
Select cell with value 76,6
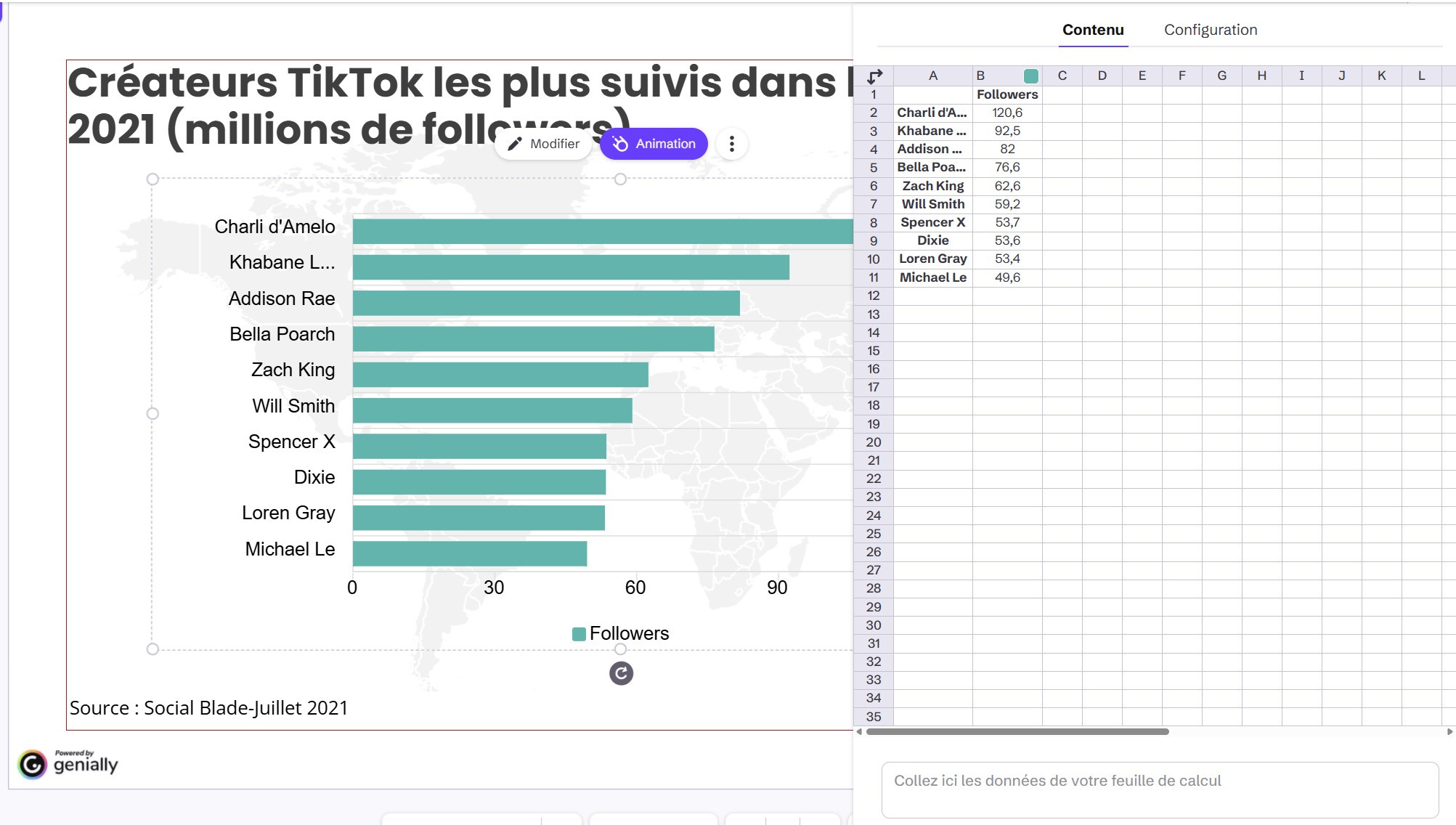click(1007, 167)
